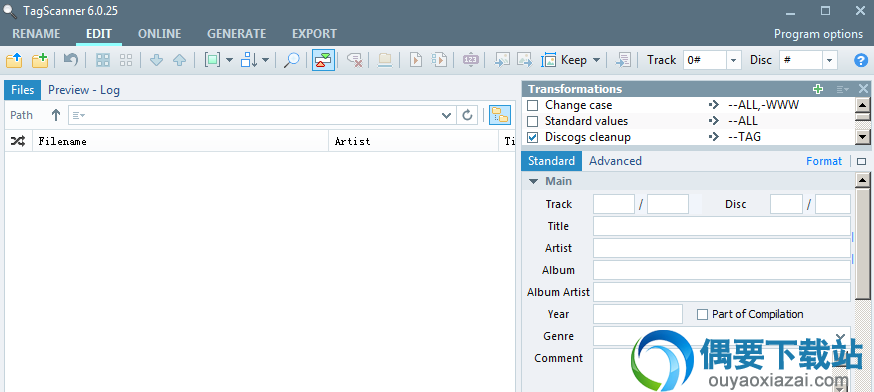Click the single page with arrow icon

pyautogui.click(x=416, y=60)
